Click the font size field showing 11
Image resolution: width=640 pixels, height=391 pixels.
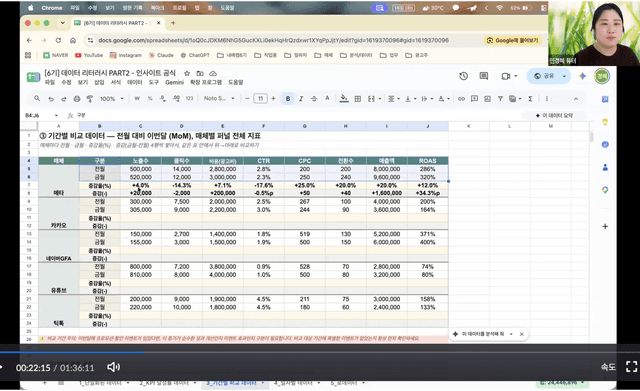[x=260, y=98]
